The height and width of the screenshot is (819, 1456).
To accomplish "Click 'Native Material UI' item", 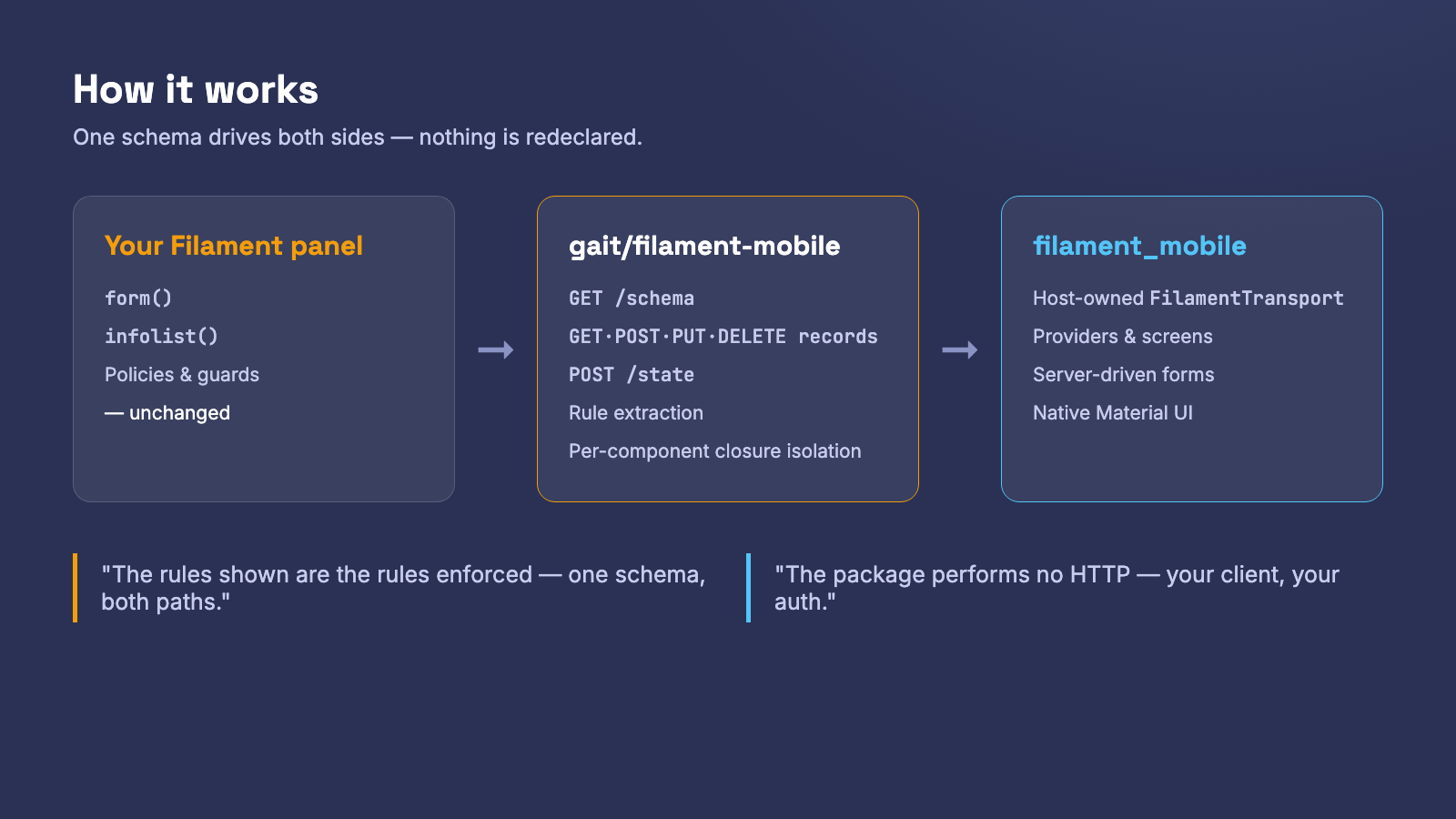I will pos(1113,412).
